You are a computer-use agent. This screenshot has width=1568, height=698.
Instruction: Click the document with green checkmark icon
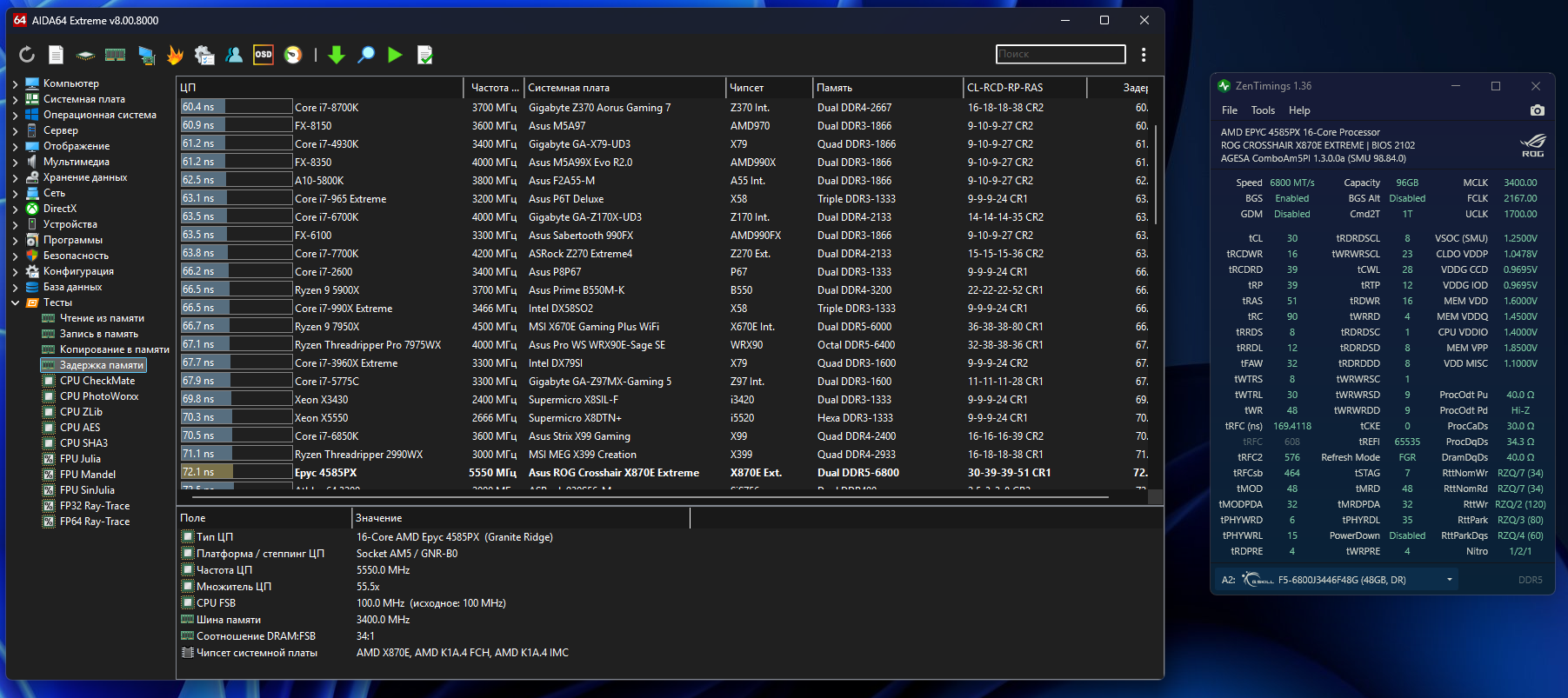(x=425, y=55)
